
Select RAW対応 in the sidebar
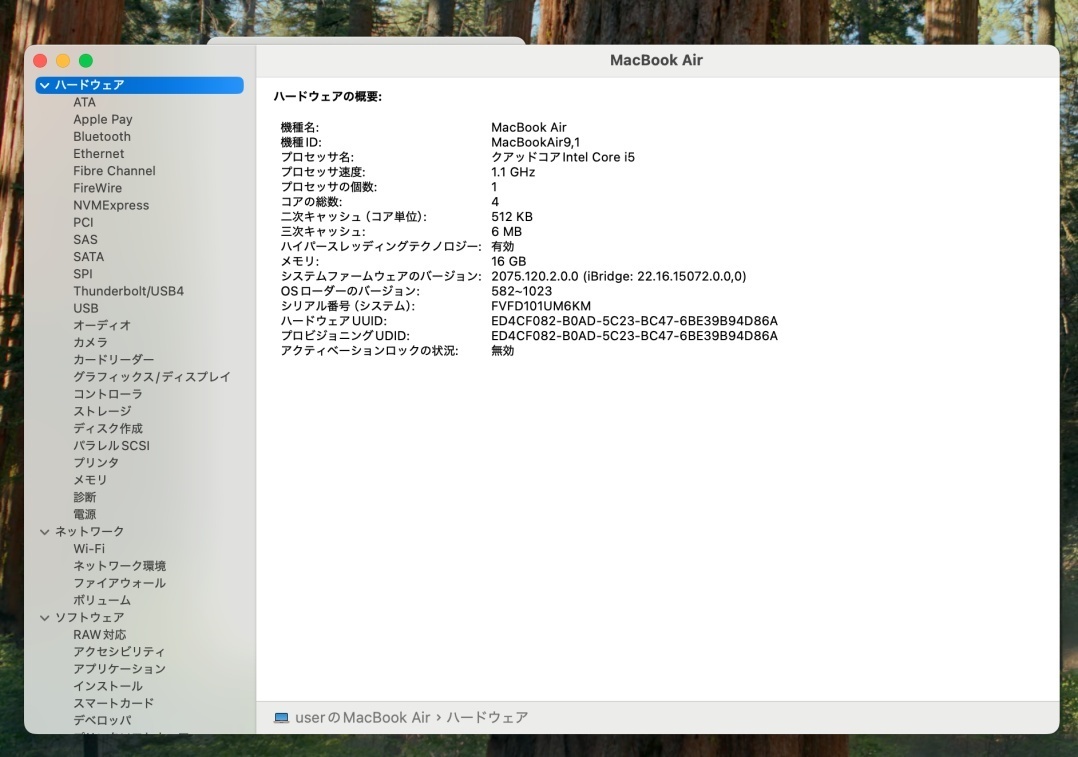(100, 635)
